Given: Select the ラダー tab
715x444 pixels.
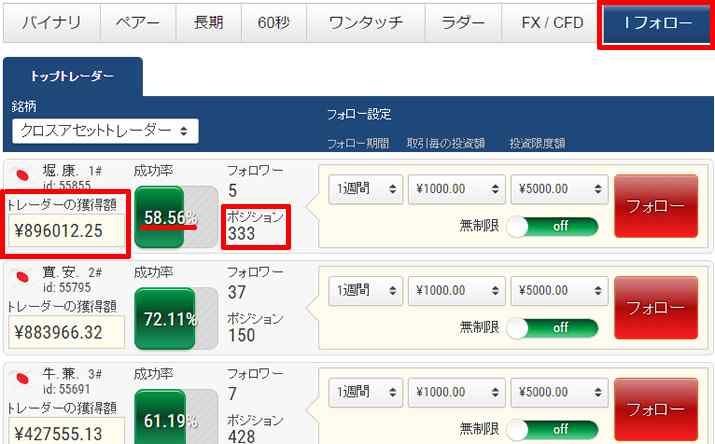Looking at the screenshot, I should pos(463,23).
